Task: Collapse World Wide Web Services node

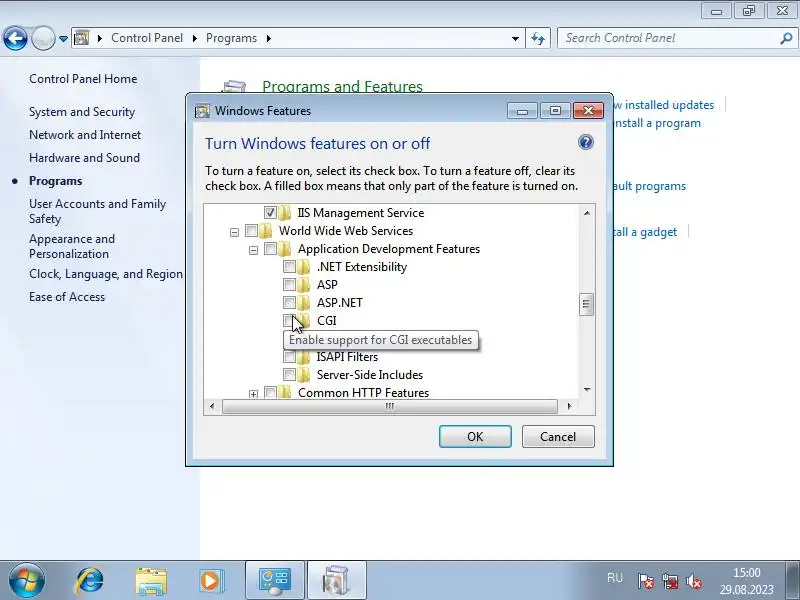Action: (234, 232)
